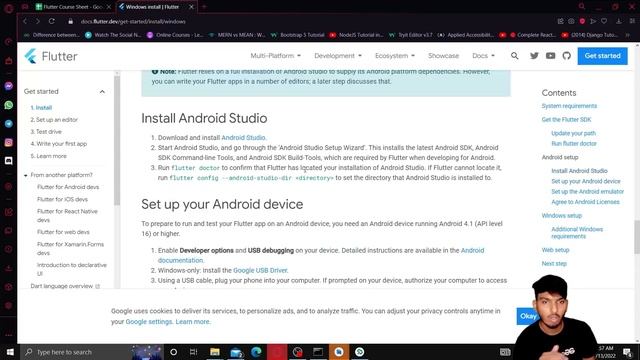Collapse the Get started sidebar section
Screen dimensions: 640x360
click(x=102, y=92)
